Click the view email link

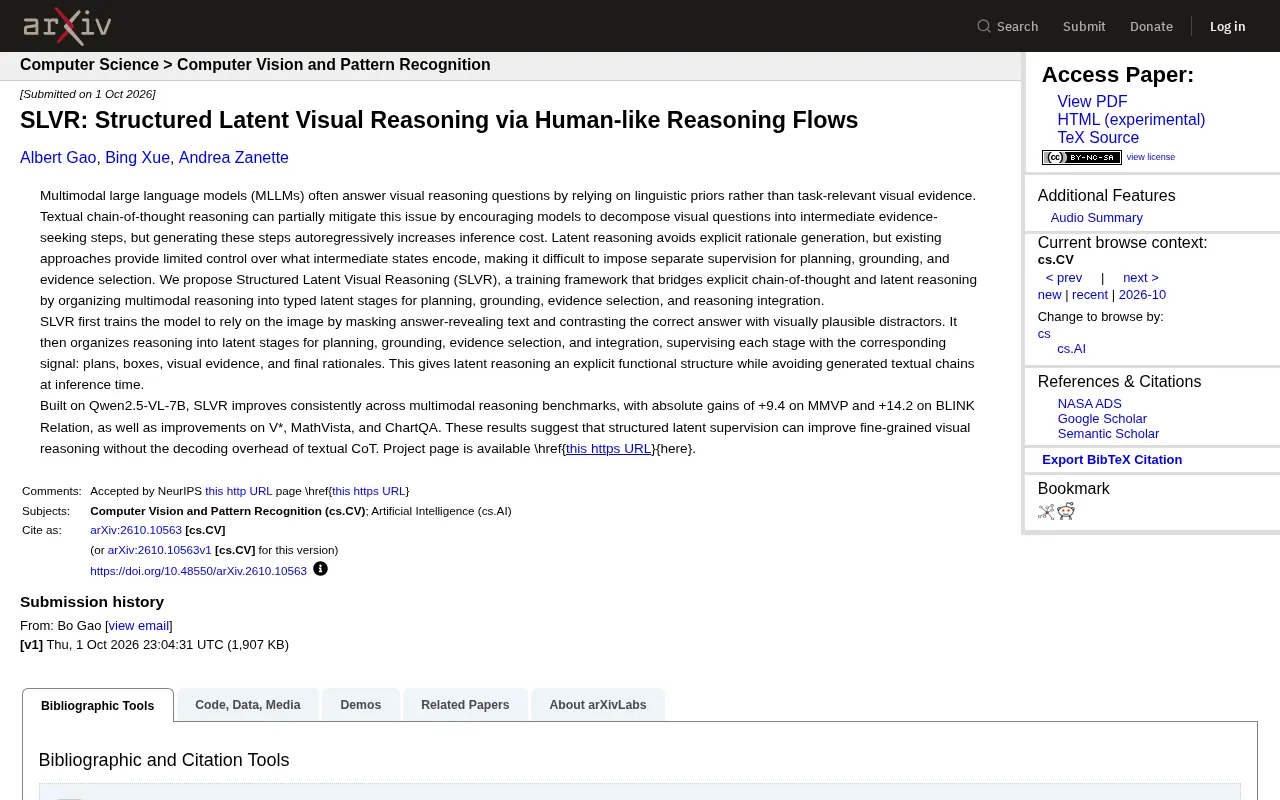coord(139,626)
